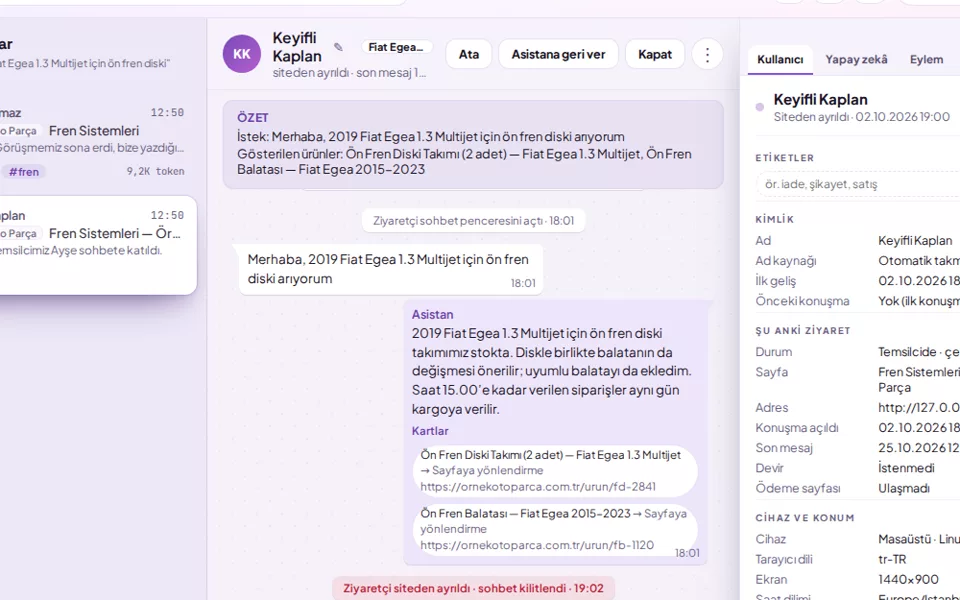This screenshot has width=960, height=600.
Task: Switch to the Kullanıcı tab
Action: point(780,59)
